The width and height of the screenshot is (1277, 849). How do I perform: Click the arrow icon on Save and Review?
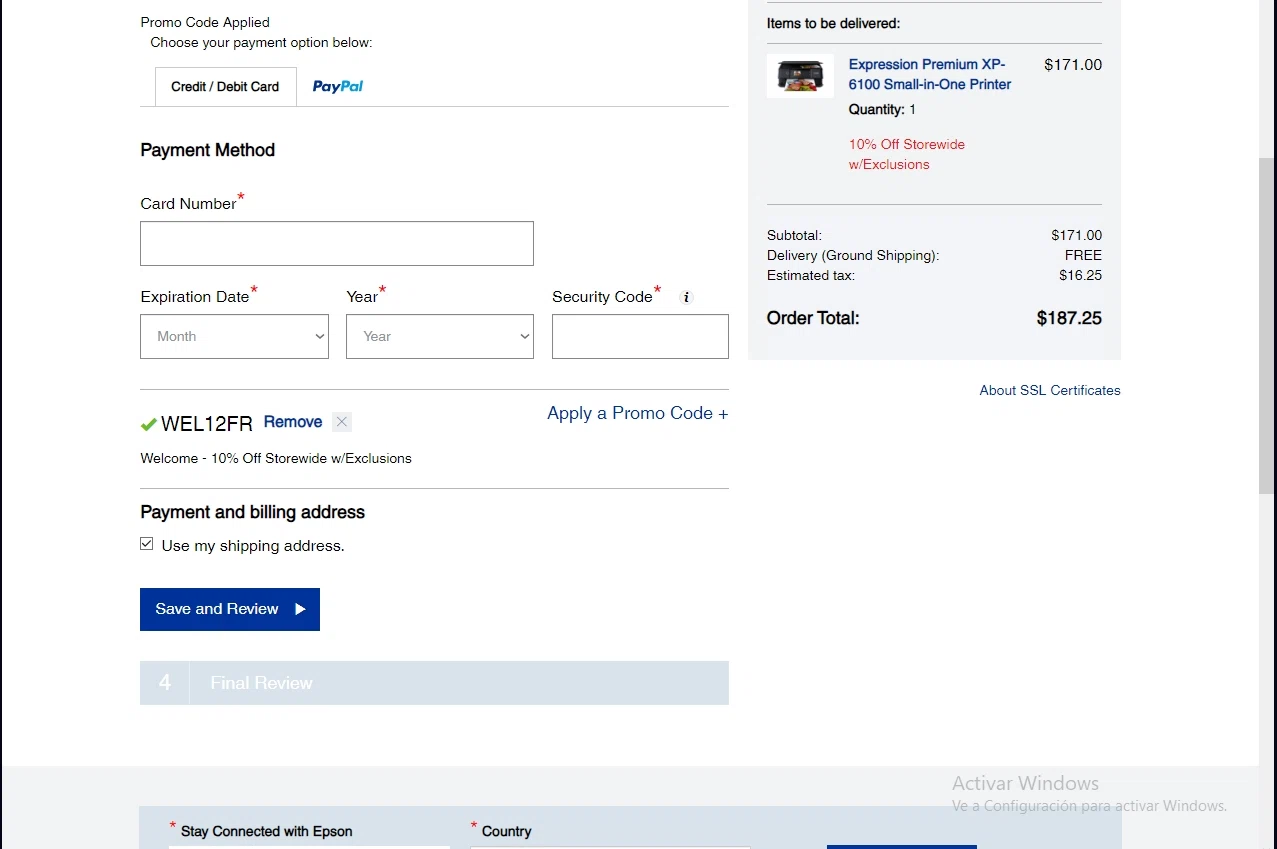click(x=300, y=609)
